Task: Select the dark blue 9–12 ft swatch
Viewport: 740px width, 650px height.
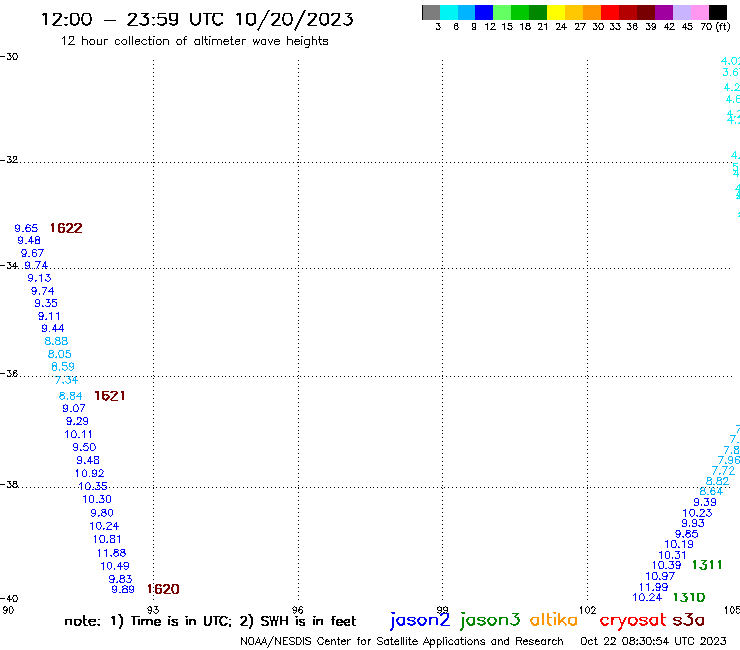Action: tap(484, 12)
